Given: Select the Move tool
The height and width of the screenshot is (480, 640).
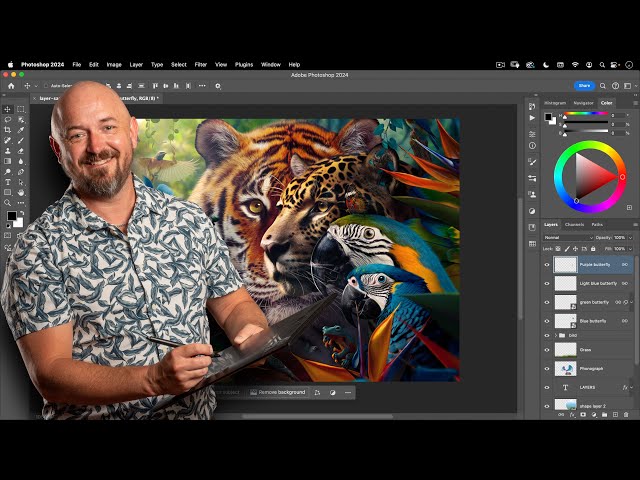Looking at the screenshot, I should pos(8,109).
